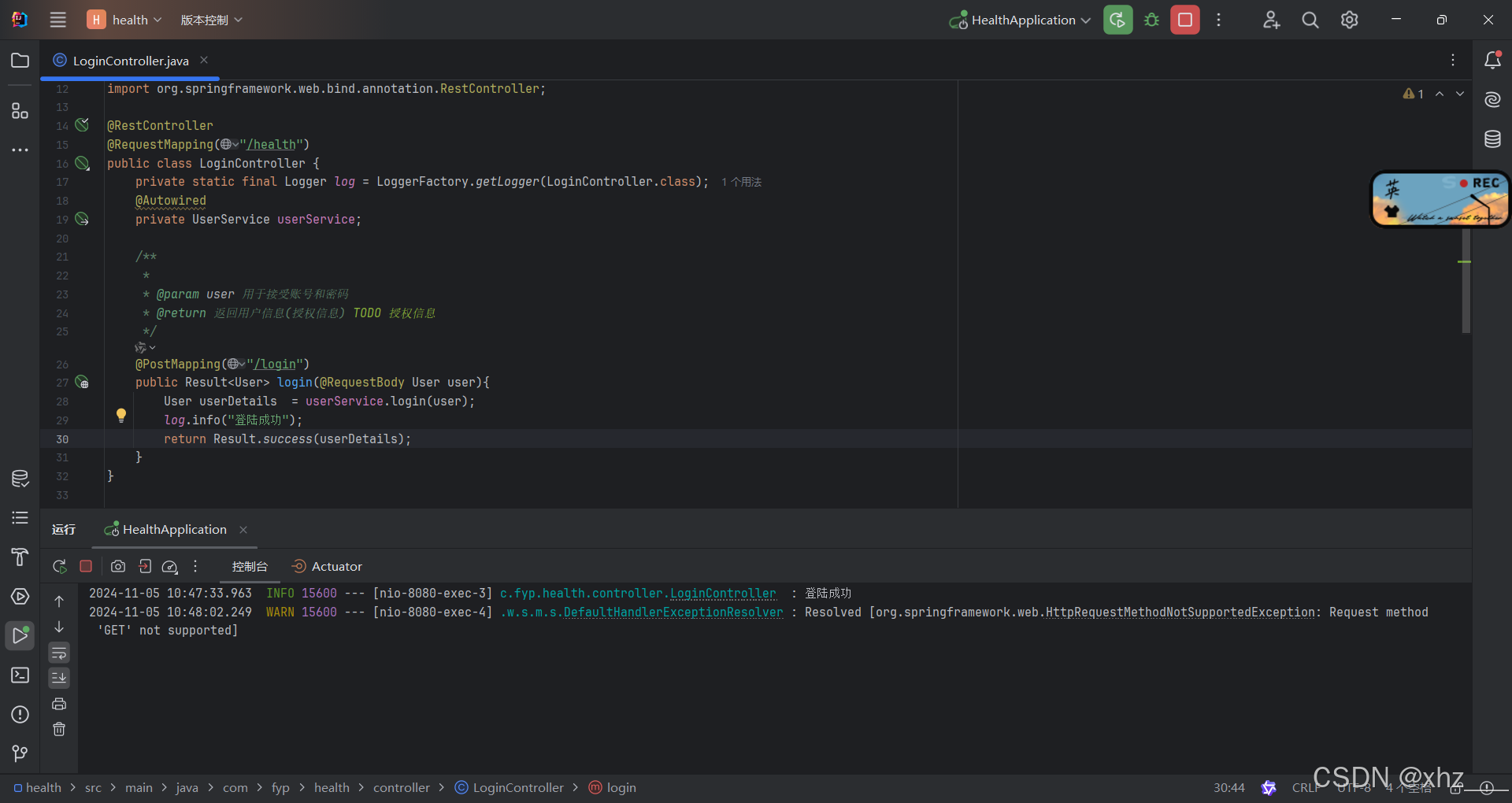Open HttpRequestMethodNotSupportedException link
Screen dimensions: 1512x803
pos(1180,612)
